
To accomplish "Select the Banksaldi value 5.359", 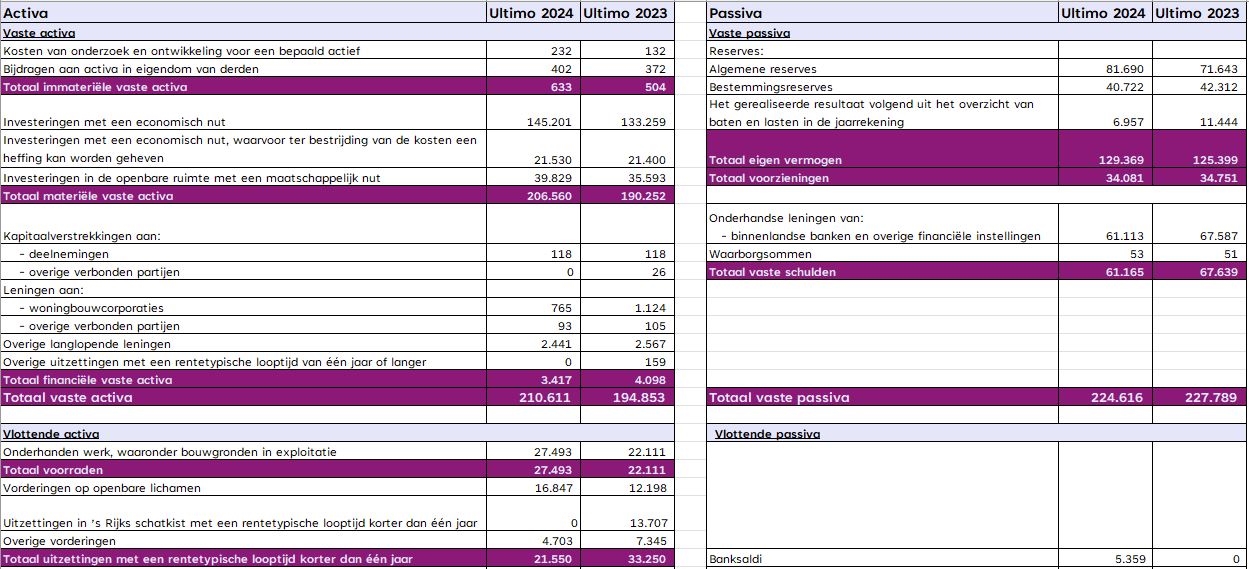I will pyautogui.click(x=1128, y=559).
